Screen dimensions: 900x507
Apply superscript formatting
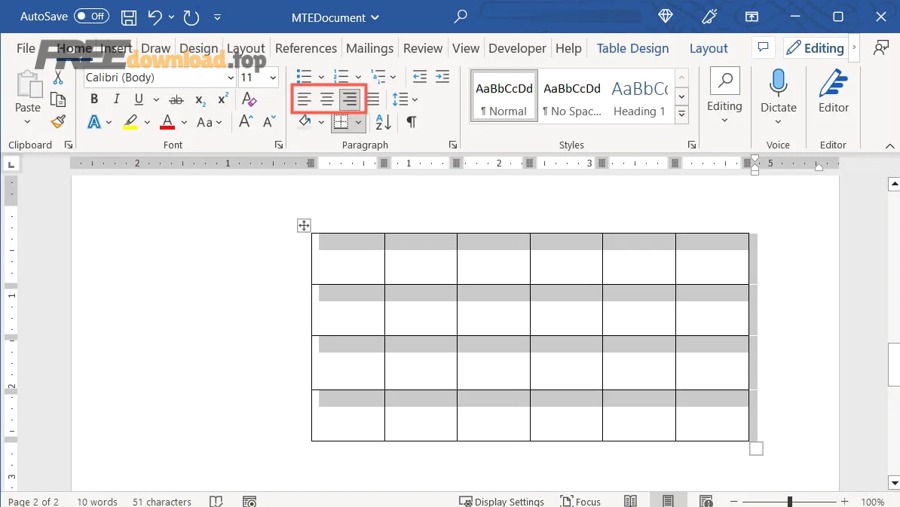coord(223,99)
